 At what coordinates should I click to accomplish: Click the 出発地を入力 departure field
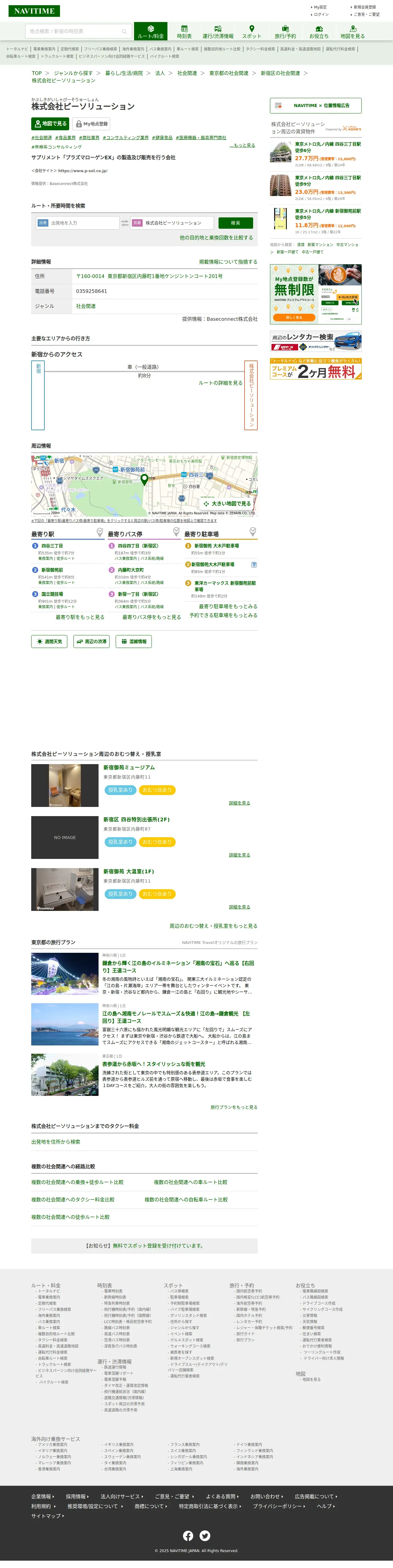(77, 223)
